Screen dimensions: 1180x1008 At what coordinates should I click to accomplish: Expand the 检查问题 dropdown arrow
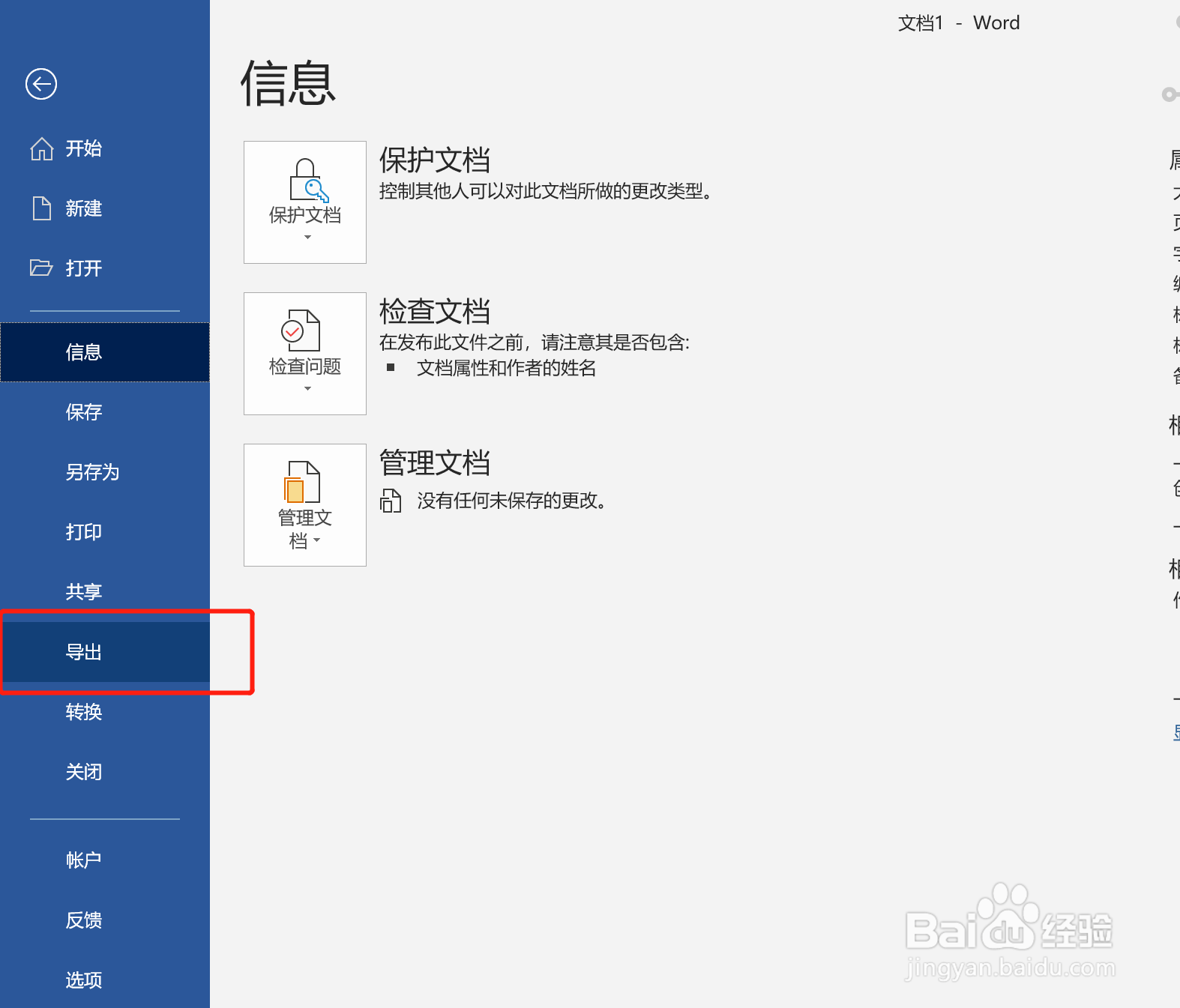307,389
